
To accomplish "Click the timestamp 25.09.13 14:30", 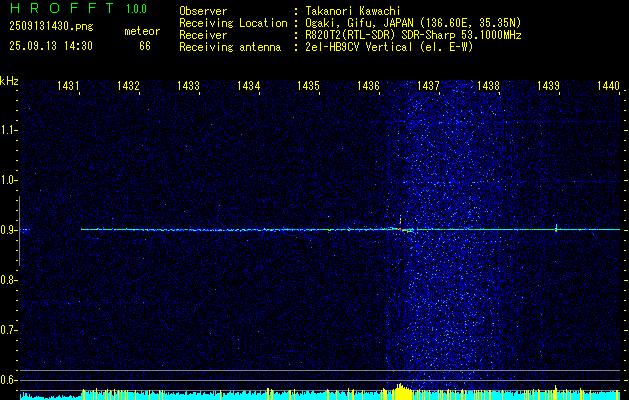I will [51, 46].
